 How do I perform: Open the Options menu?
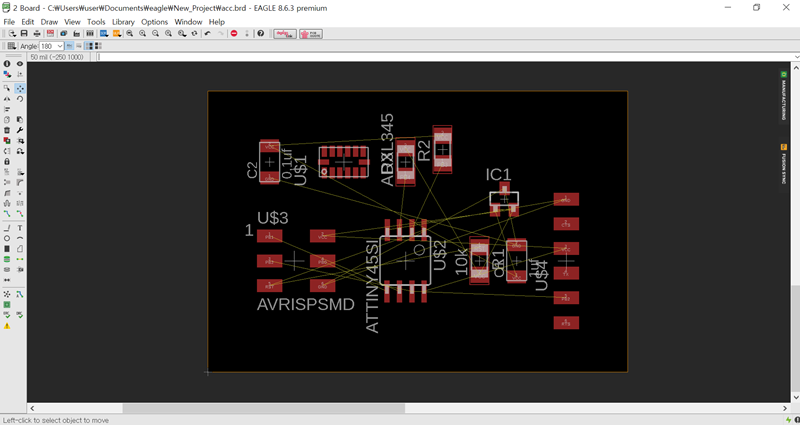point(155,22)
